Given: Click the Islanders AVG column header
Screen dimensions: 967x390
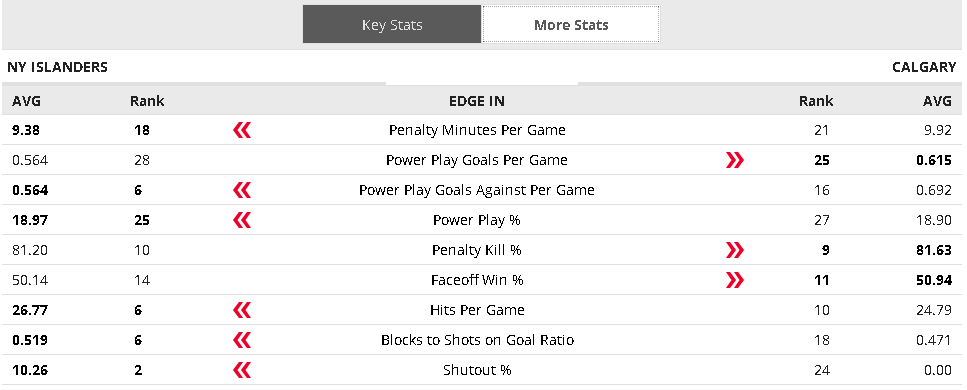Looking at the screenshot, I should [27, 101].
